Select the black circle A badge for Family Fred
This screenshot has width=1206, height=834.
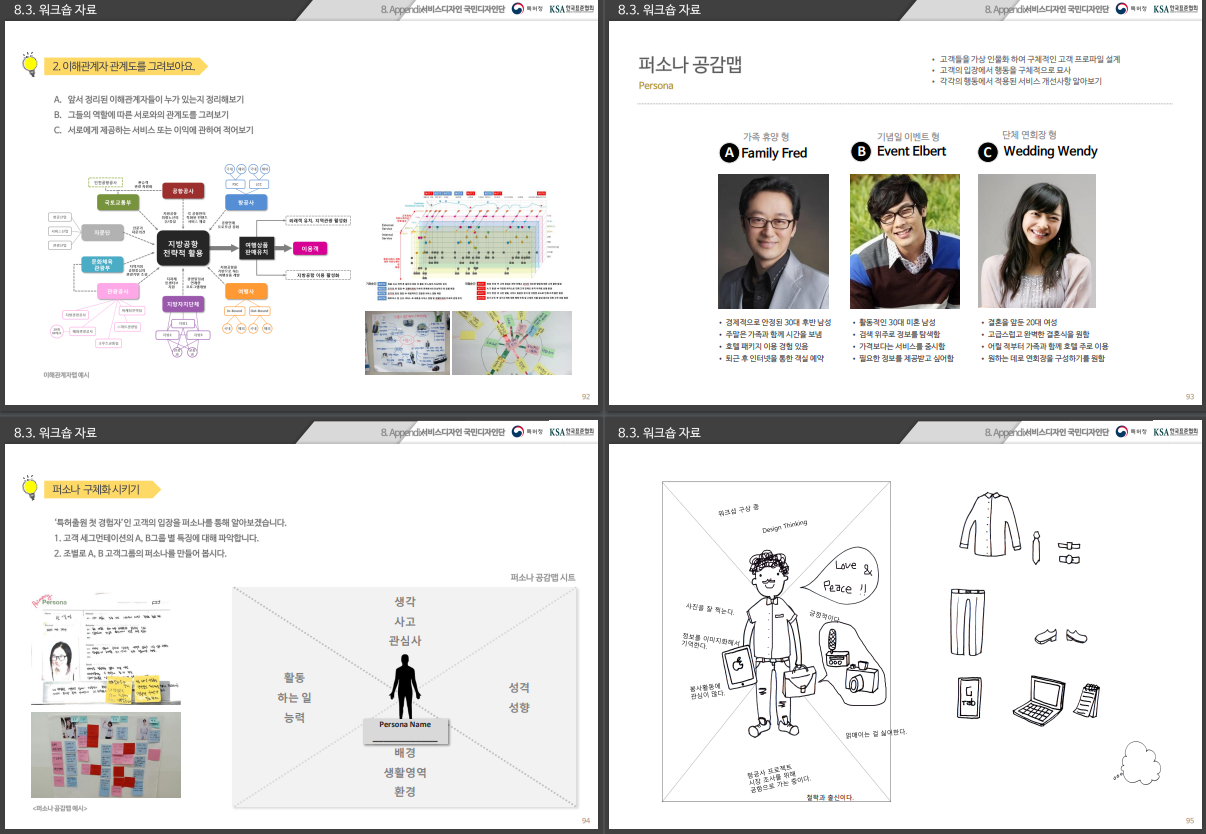[729, 153]
